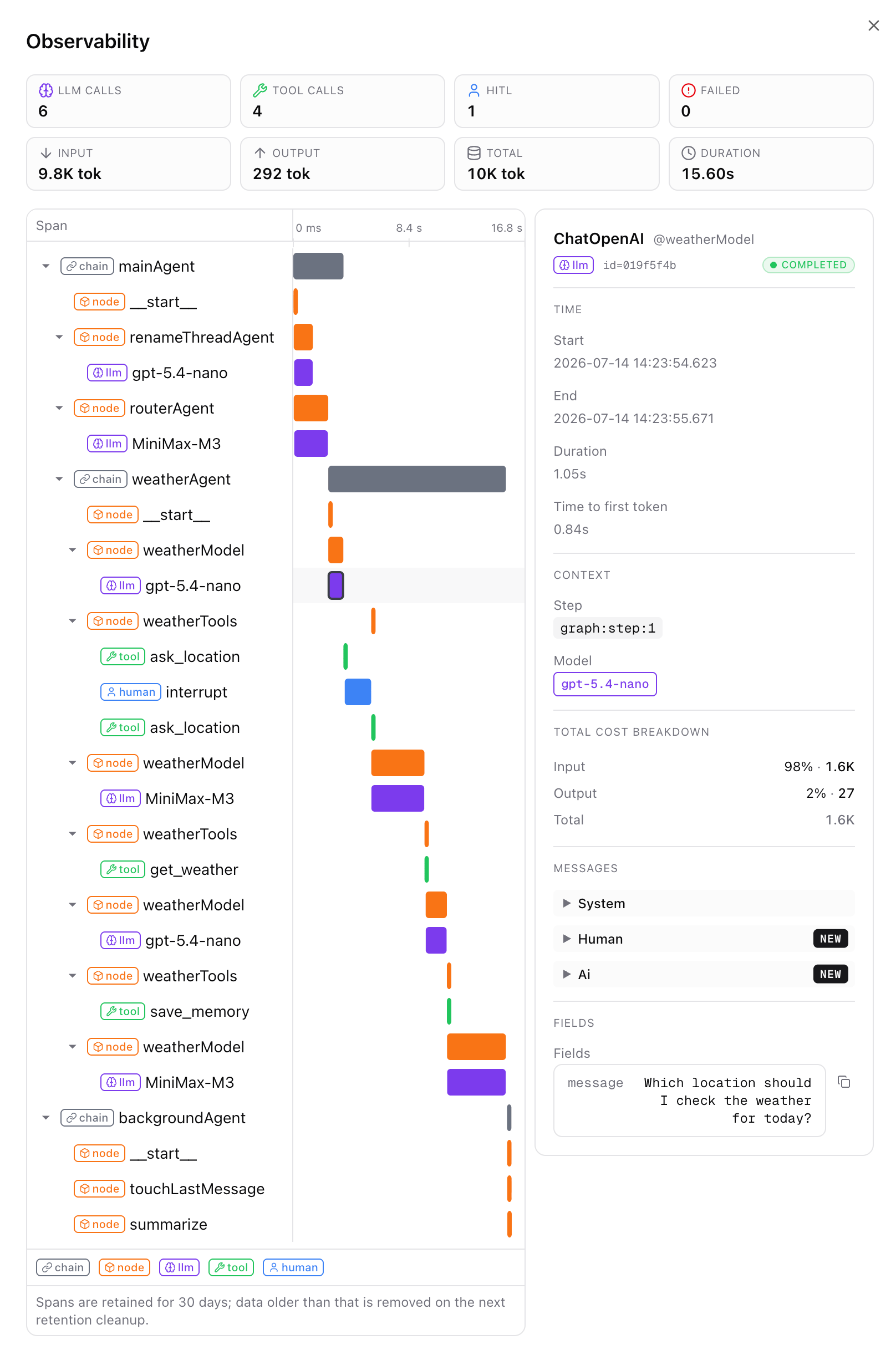Click the LLM Calls brain icon
Image resolution: width=896 pixels, height=1355 pixels.
tap(45, 90)
